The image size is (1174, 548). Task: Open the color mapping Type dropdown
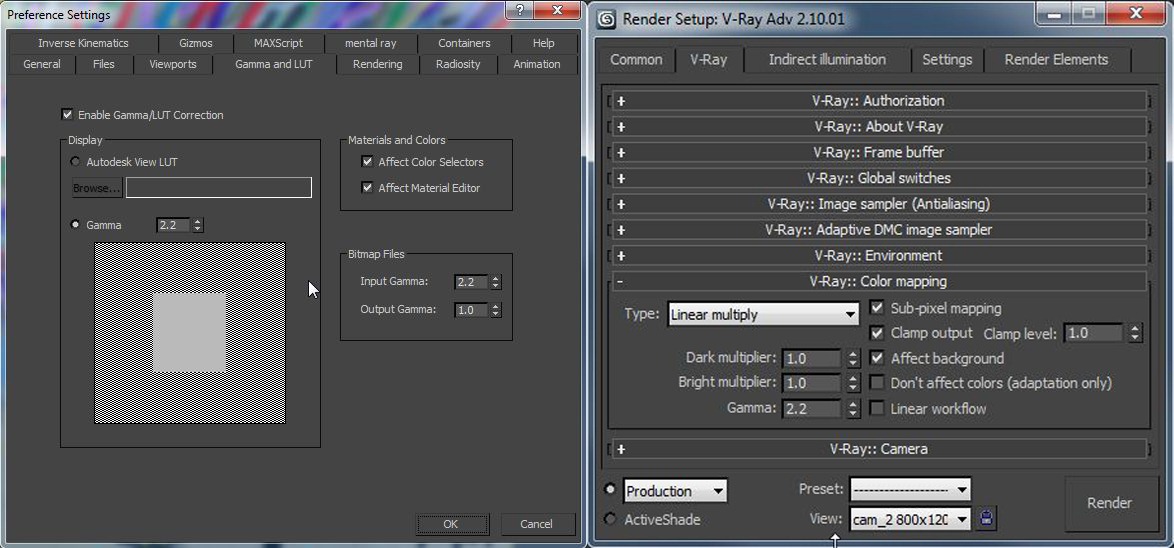pos(763,315)
